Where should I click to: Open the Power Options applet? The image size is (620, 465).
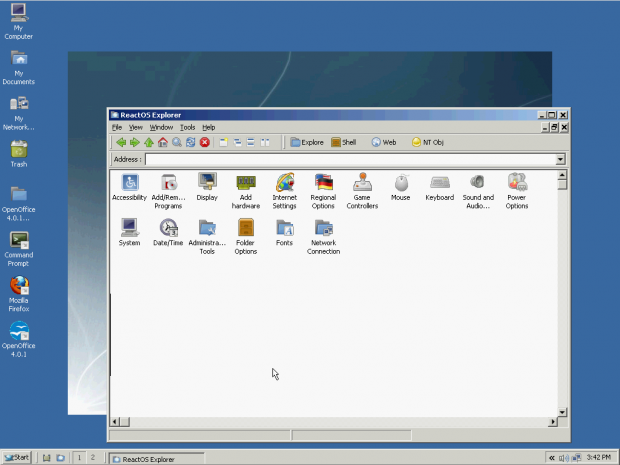coord(517,183)
